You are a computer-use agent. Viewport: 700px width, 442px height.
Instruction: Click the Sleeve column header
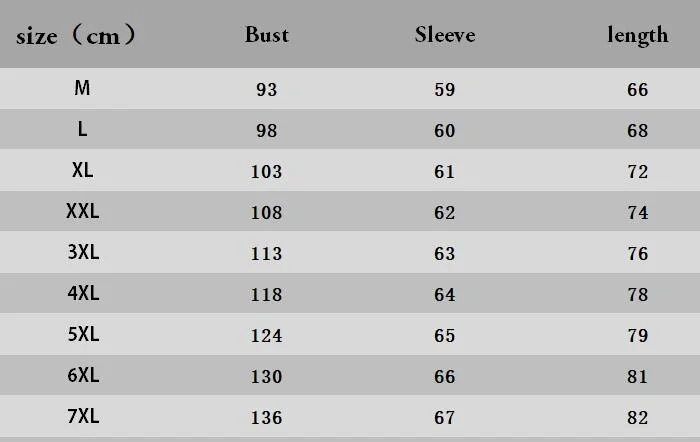point(445,35)
